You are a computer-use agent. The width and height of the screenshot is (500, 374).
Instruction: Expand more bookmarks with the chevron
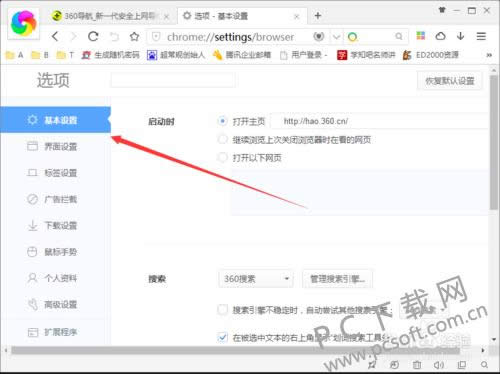[x=489, y=55]
